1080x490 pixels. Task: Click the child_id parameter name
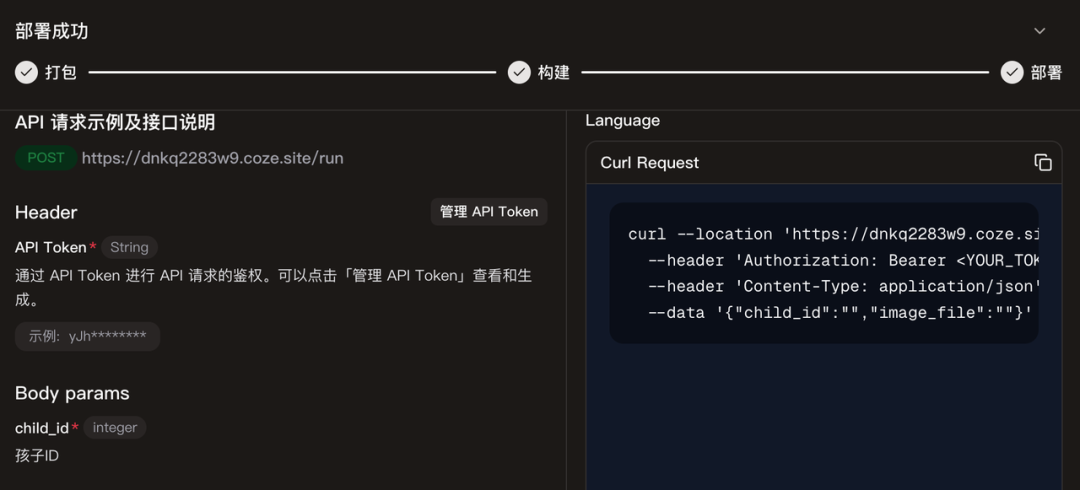[x=42, y=428]
